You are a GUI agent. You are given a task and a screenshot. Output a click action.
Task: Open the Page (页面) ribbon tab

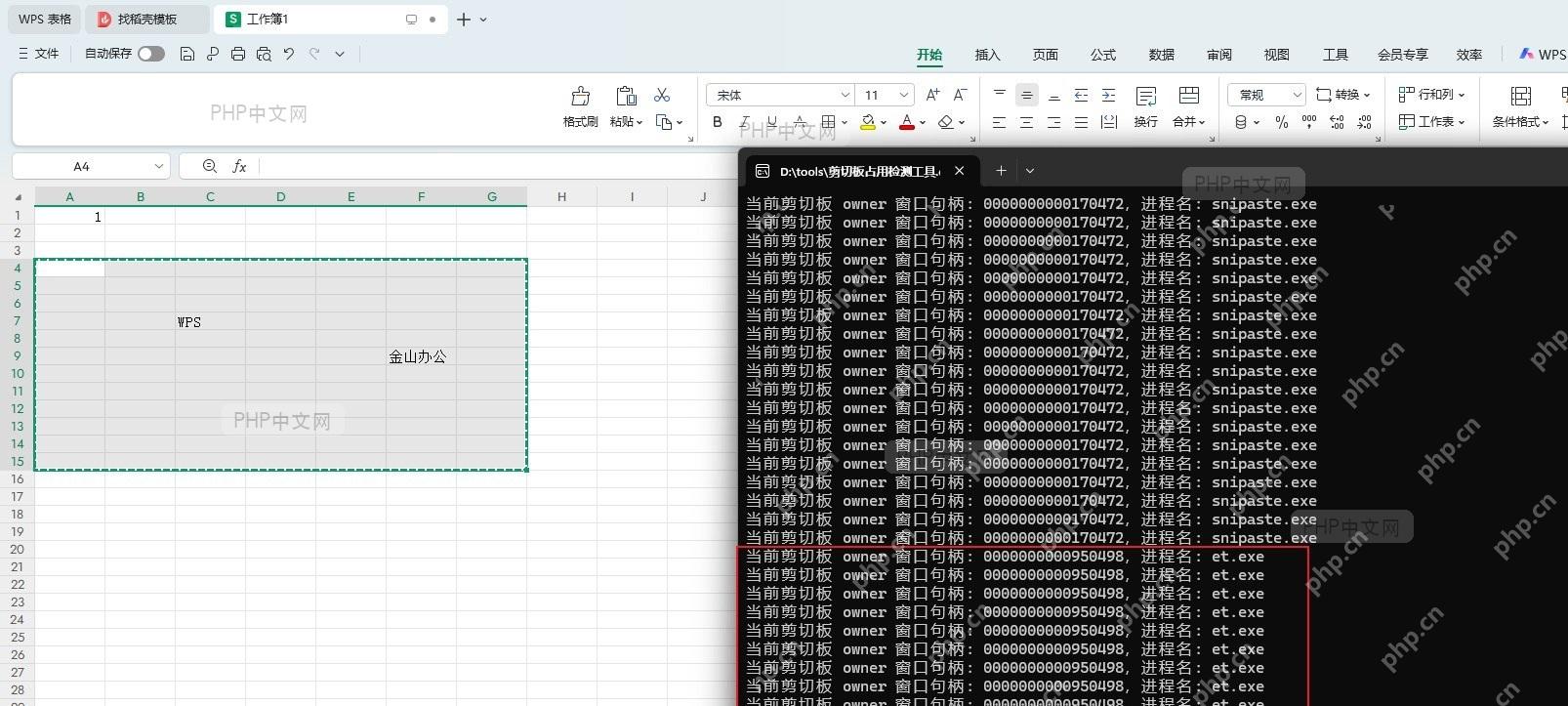(1045, 55)
